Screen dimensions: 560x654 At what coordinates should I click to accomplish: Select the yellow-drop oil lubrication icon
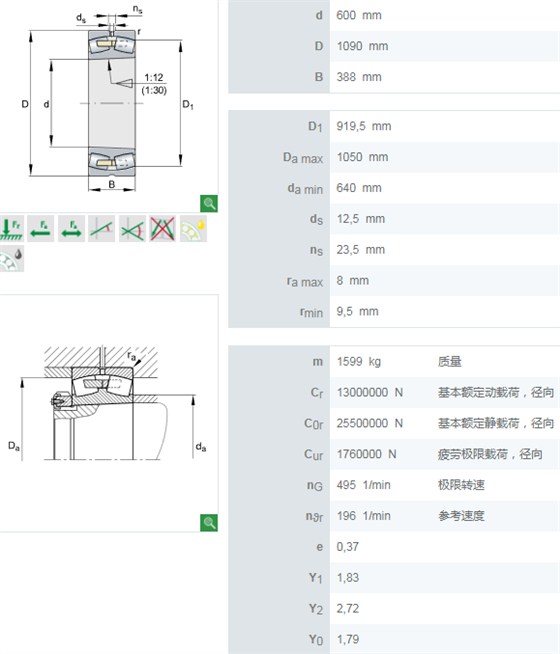click(x=193, y=229)
